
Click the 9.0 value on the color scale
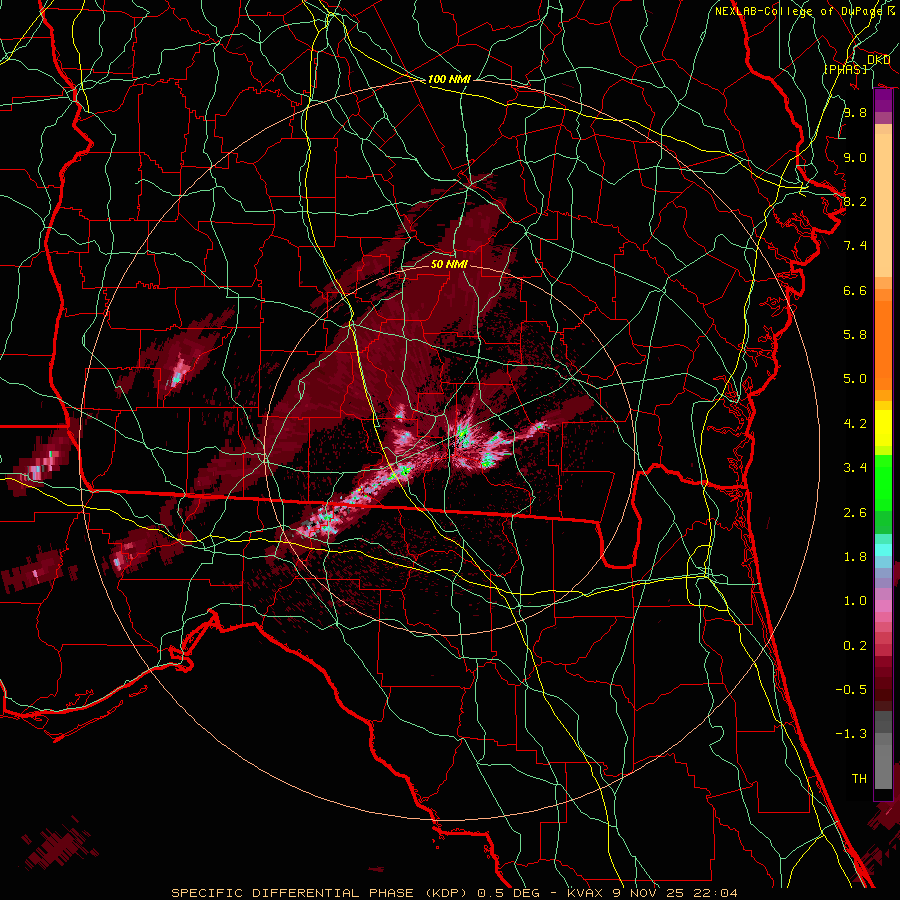(855, 157)
